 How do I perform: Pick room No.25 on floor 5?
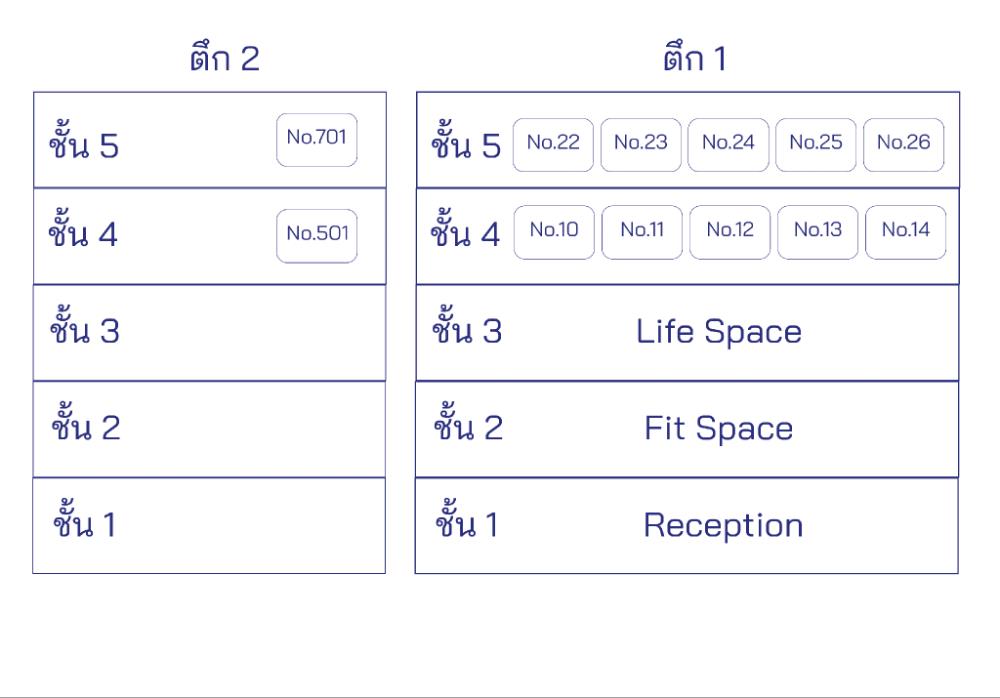[816, 144]
